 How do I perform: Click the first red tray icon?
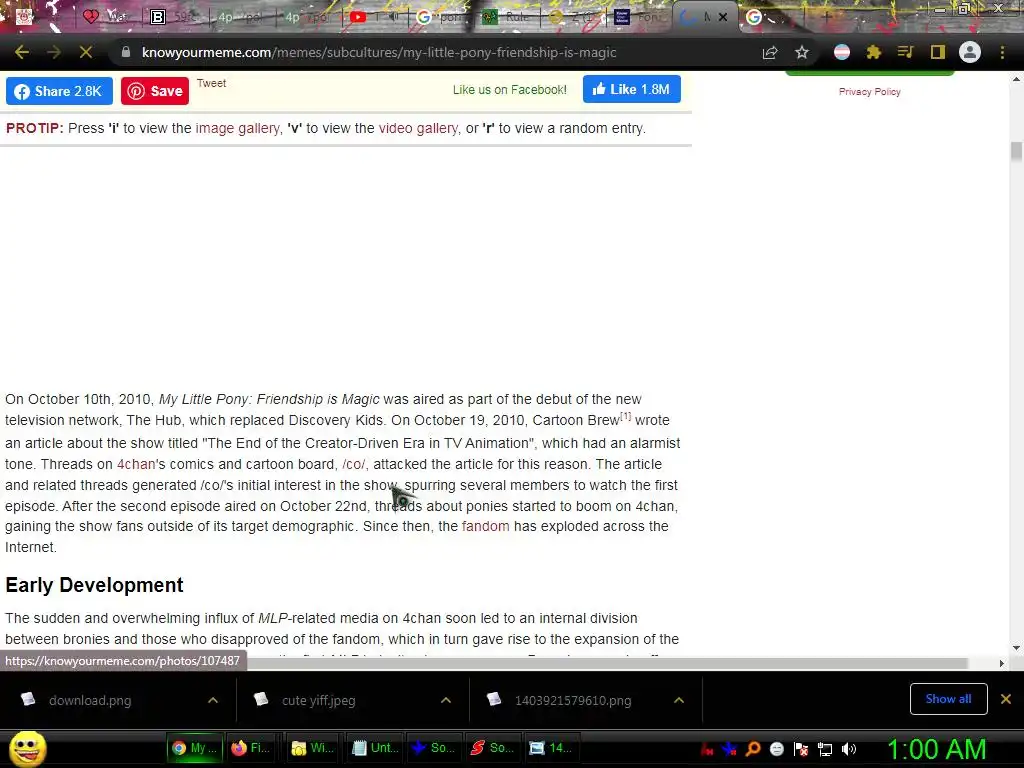pos(707,750)
